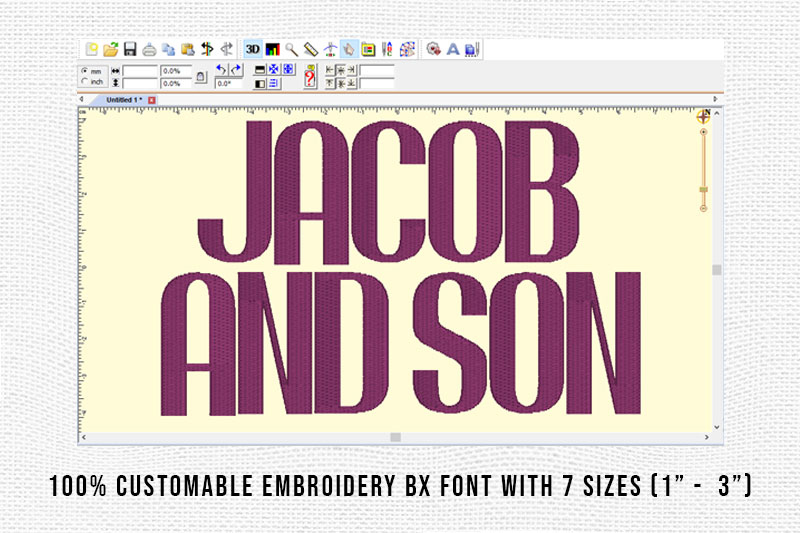
Task: Select the hand pan tool
Action: tap(349, 49)
